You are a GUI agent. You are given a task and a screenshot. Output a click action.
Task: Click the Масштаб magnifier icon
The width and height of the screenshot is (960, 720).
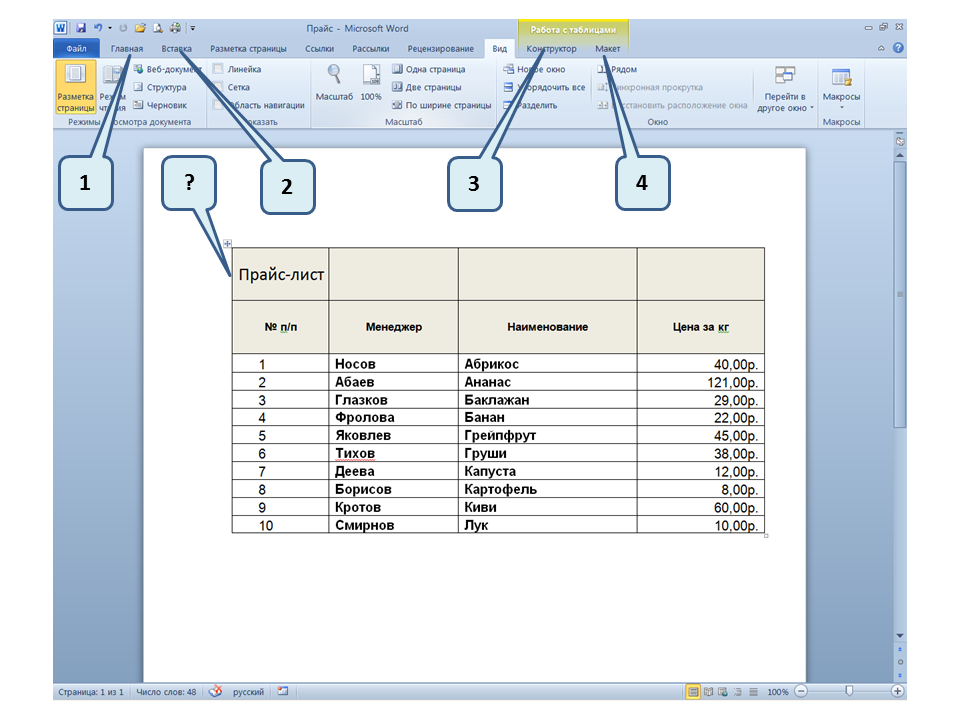pos(334,75)
